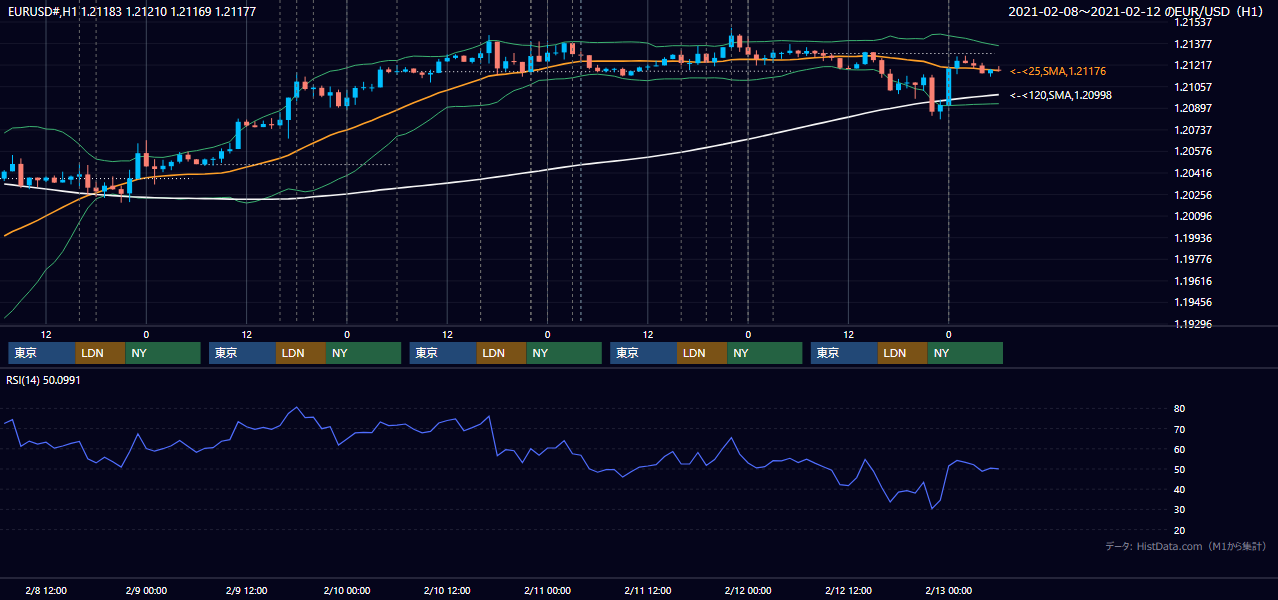This screenshot has width=1278, height=600.
Task: Click RSI scale value 50
Action: pyautogui.click(x=1179, y=469)
